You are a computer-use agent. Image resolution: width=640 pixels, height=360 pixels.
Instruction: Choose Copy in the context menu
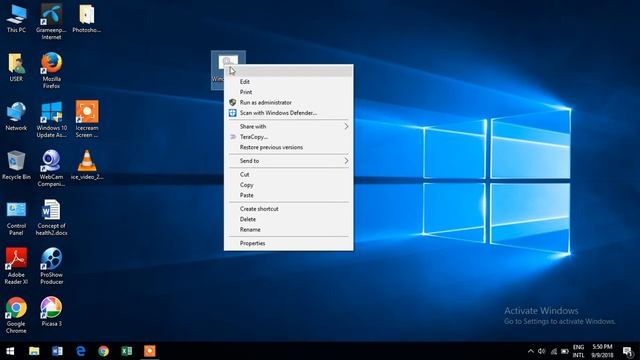click(289, 185)
